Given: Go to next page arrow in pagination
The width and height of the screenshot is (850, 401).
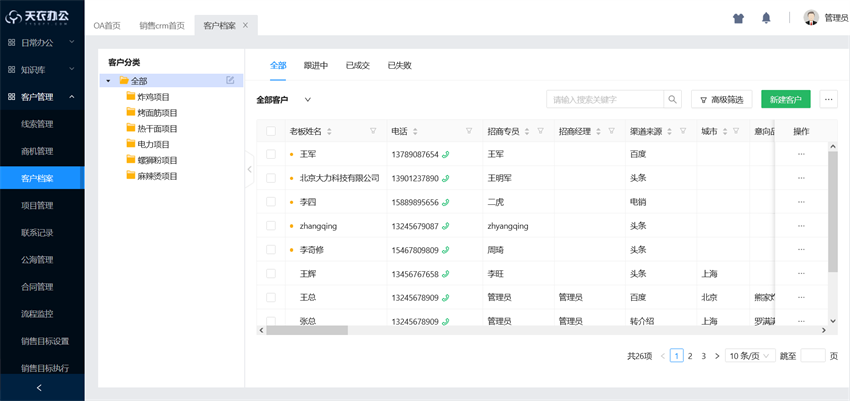Looking at the screenshot, I should click(x=717, y=356).
